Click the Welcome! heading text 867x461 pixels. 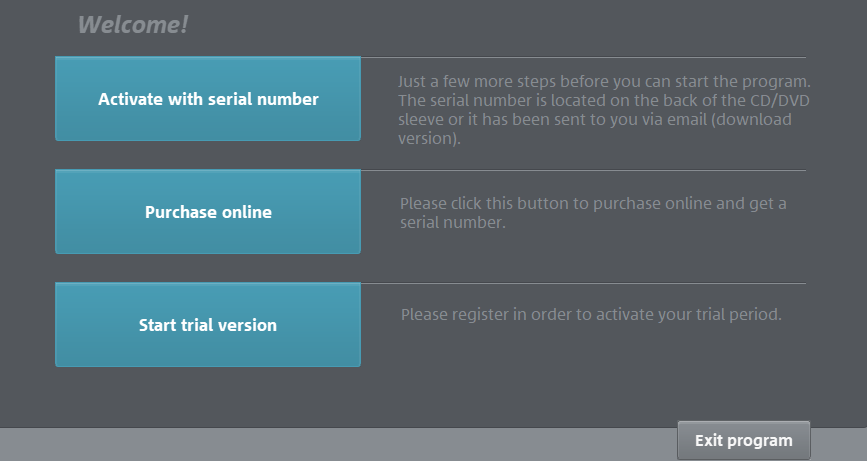(x=133, y=25)
